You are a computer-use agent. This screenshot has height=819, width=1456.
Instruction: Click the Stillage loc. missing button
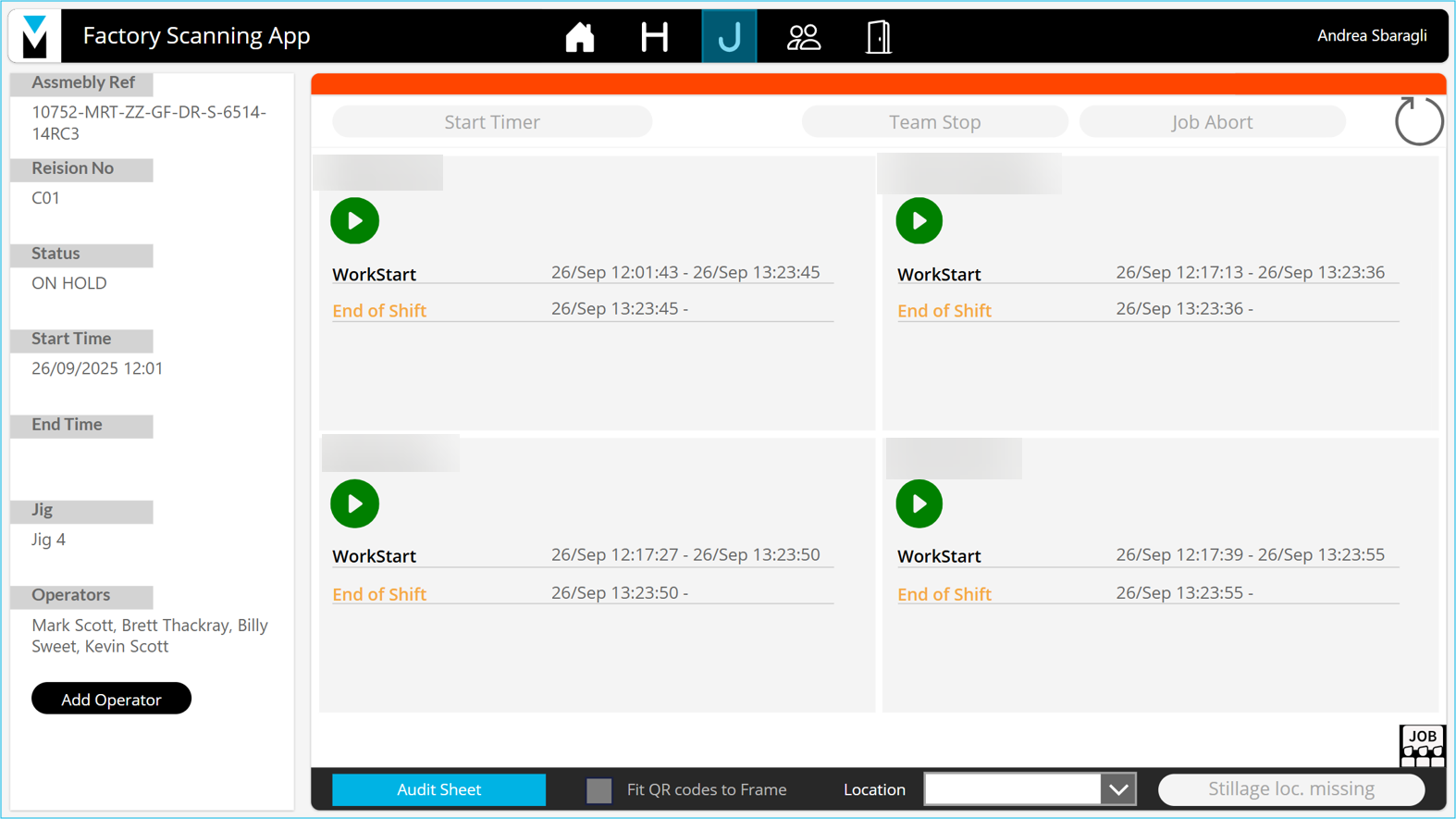pyautogui.click(x=1291, y=789)
